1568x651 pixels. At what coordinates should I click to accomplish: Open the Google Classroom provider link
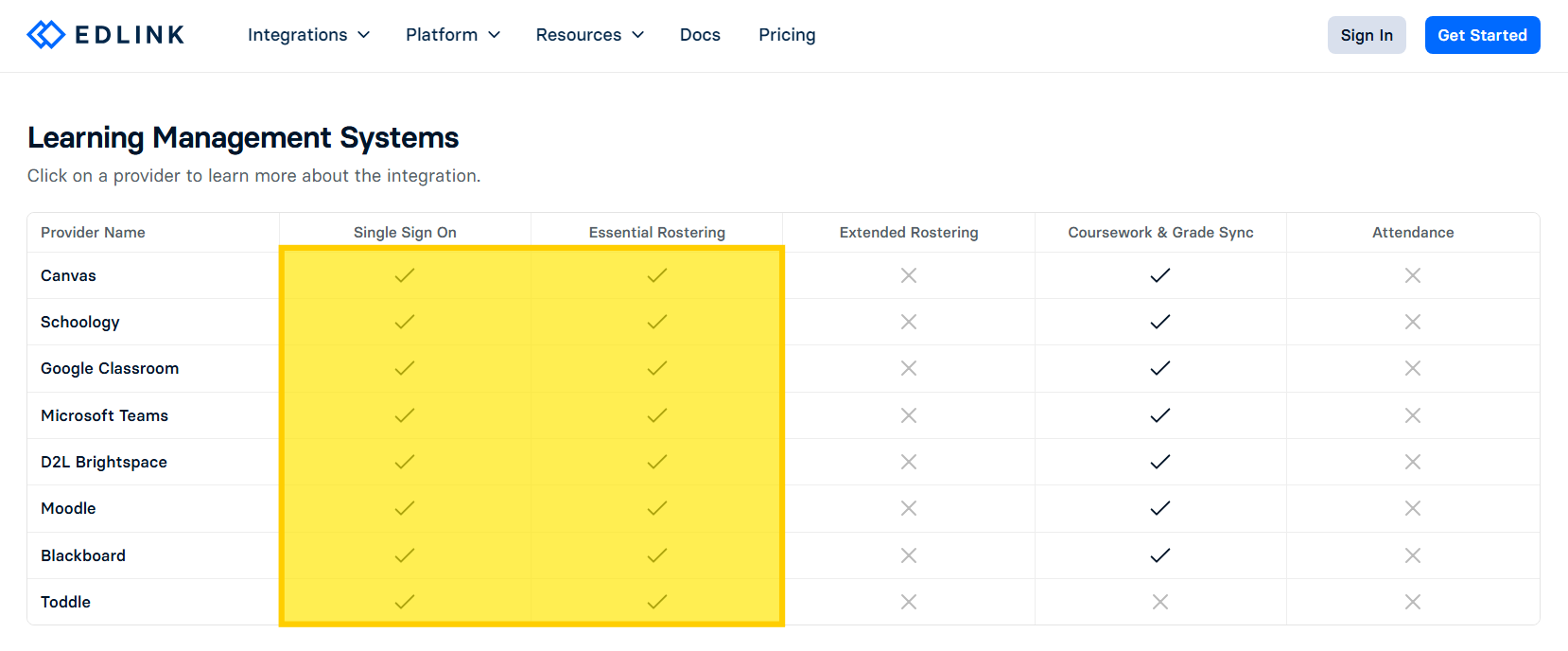click(x=110, y=368)
